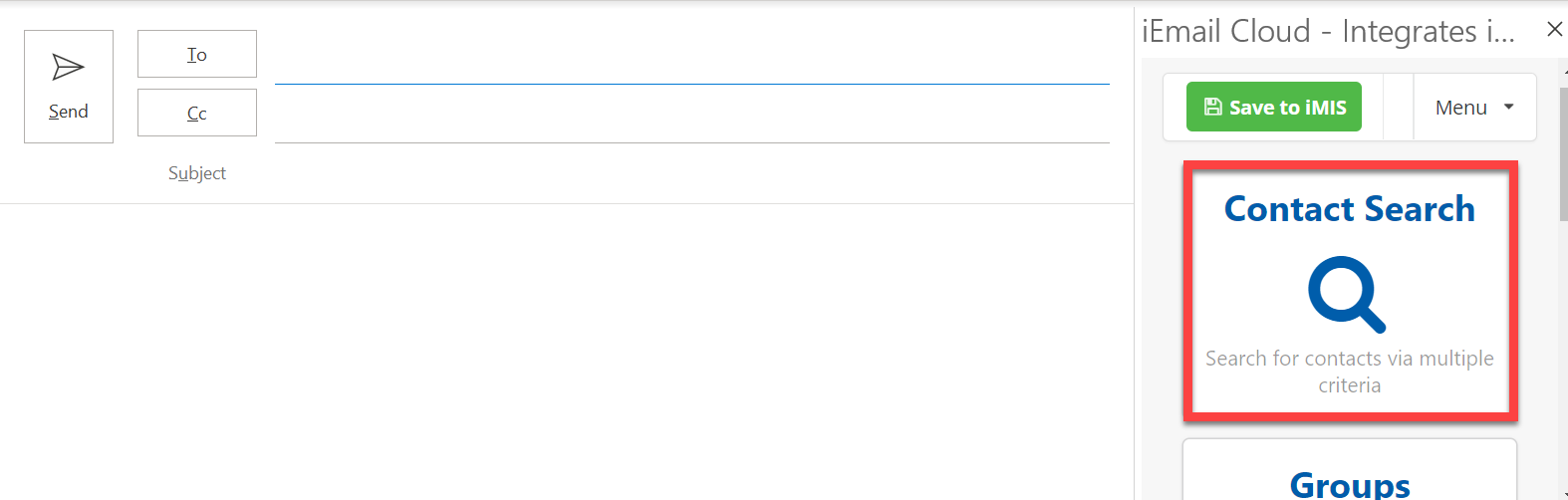1568x500 pixels.
Task: Click the iEmail Cloud panel title
Action: click(x=1328, y=32)
